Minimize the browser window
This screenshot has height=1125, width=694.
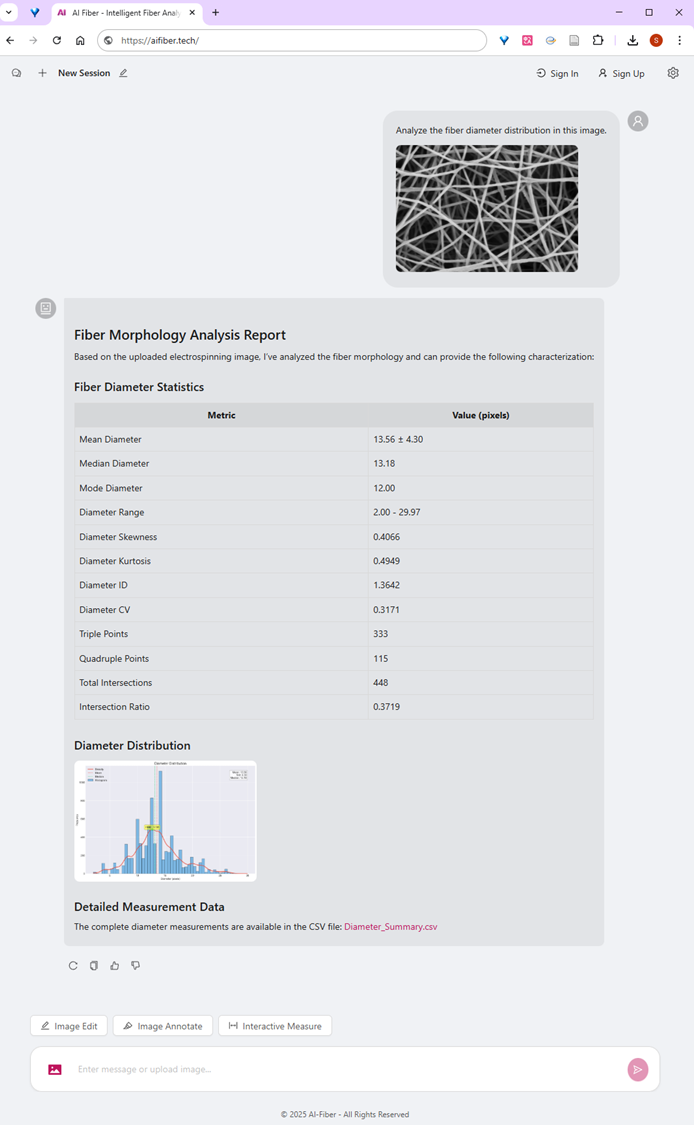pos(619,12)
